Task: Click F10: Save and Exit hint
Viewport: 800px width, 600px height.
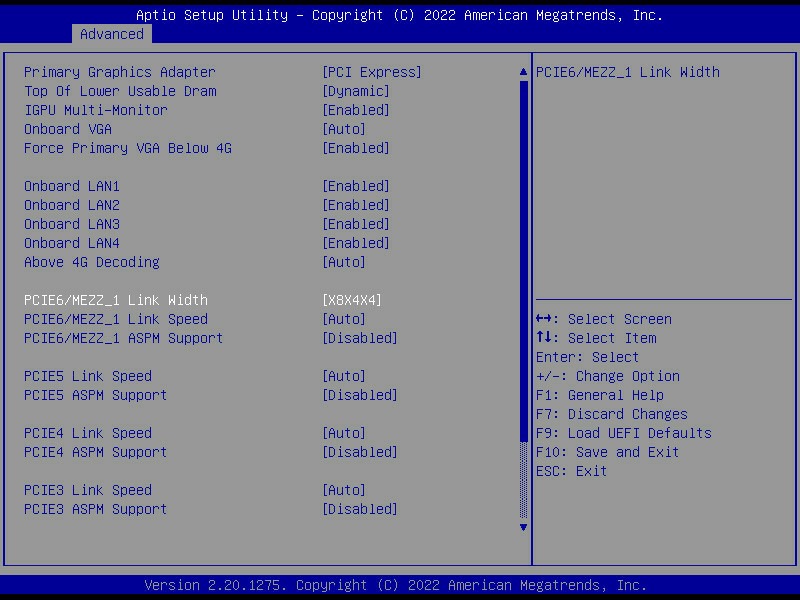Action: 607,452
